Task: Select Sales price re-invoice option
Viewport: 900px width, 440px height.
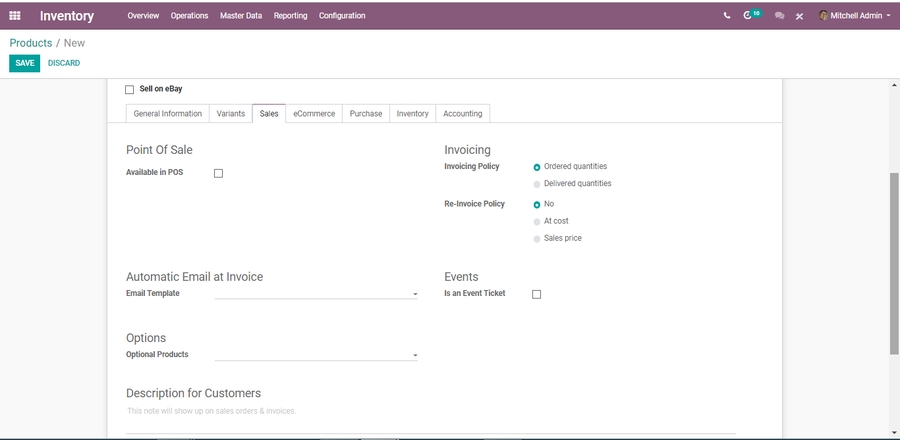Action: (537, 239)
